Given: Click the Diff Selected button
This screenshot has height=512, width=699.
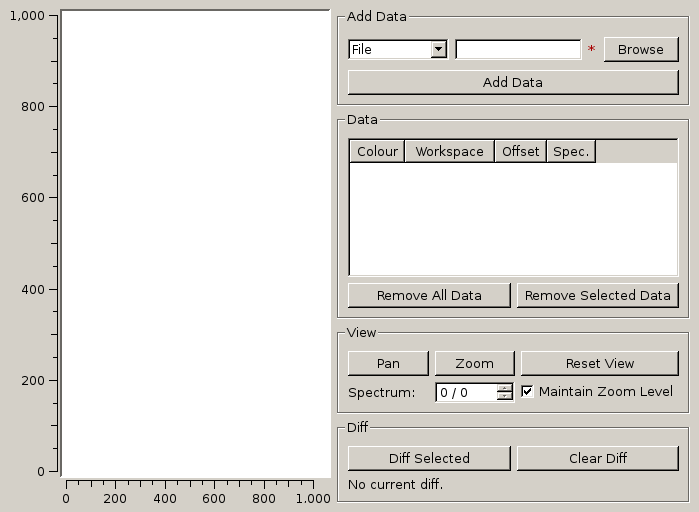Looking at the screenshot, I should coord(428,458).
